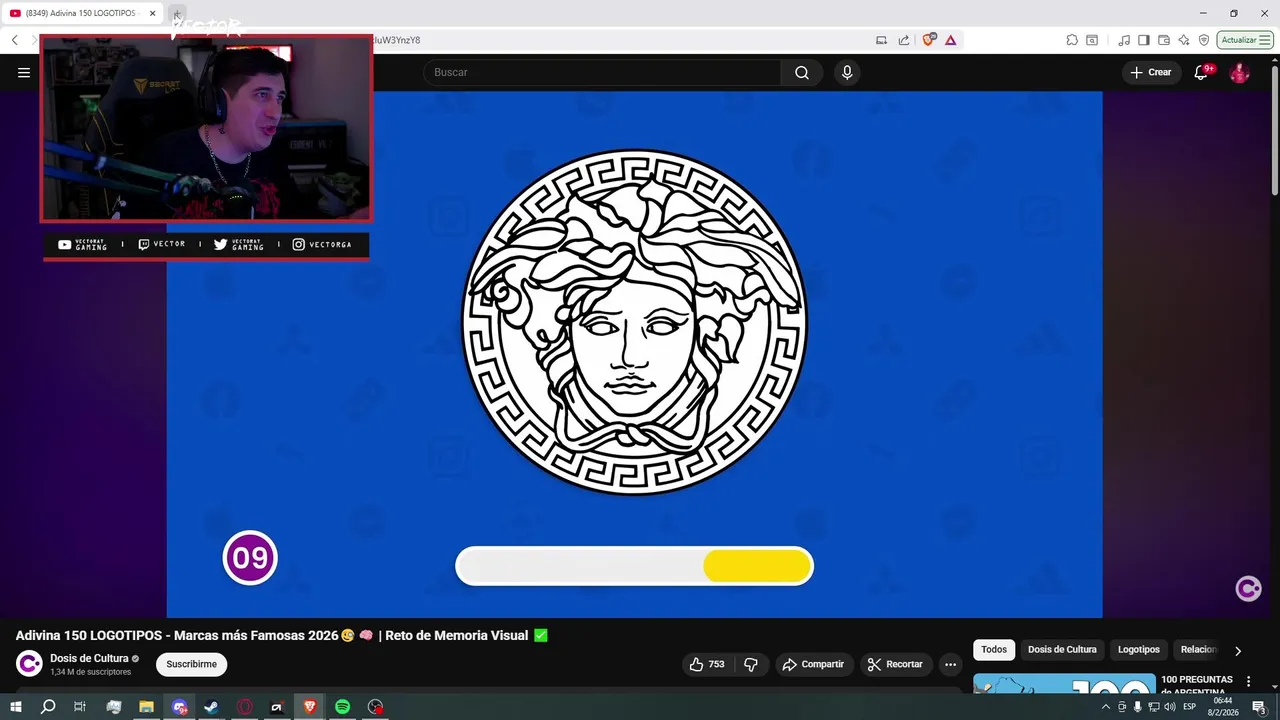Click the YouTube search magnifier button
This screenshot has height=720, width=1280.
(801, 72)
